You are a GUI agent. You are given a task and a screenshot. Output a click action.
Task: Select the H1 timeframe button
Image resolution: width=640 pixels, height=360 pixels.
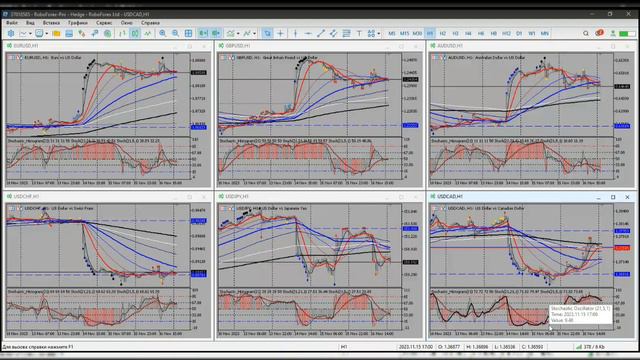pyautogui.click(x=430, y=33)
